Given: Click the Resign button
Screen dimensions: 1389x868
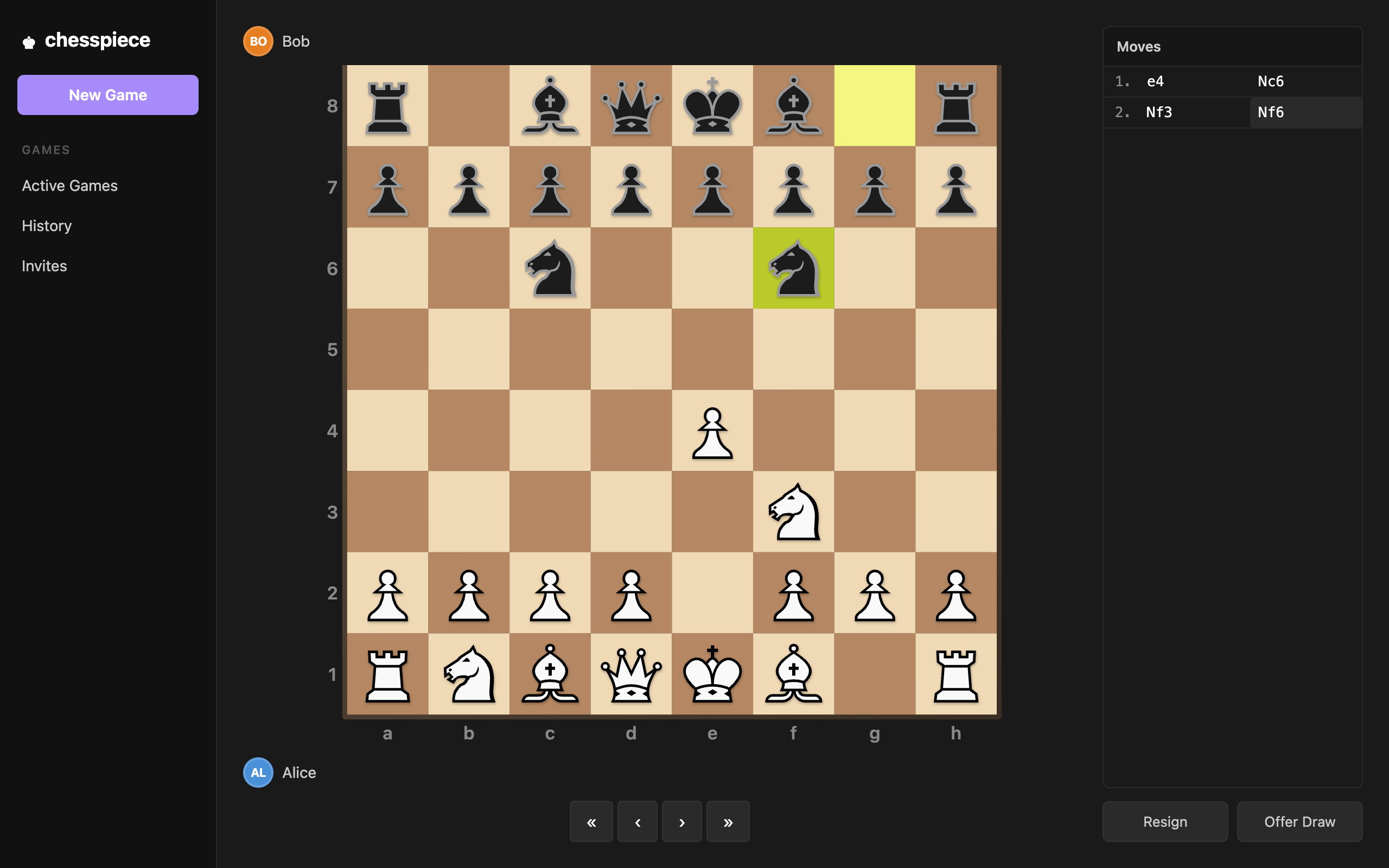Looking at the screenshot, I should (x=1165, y=821).
